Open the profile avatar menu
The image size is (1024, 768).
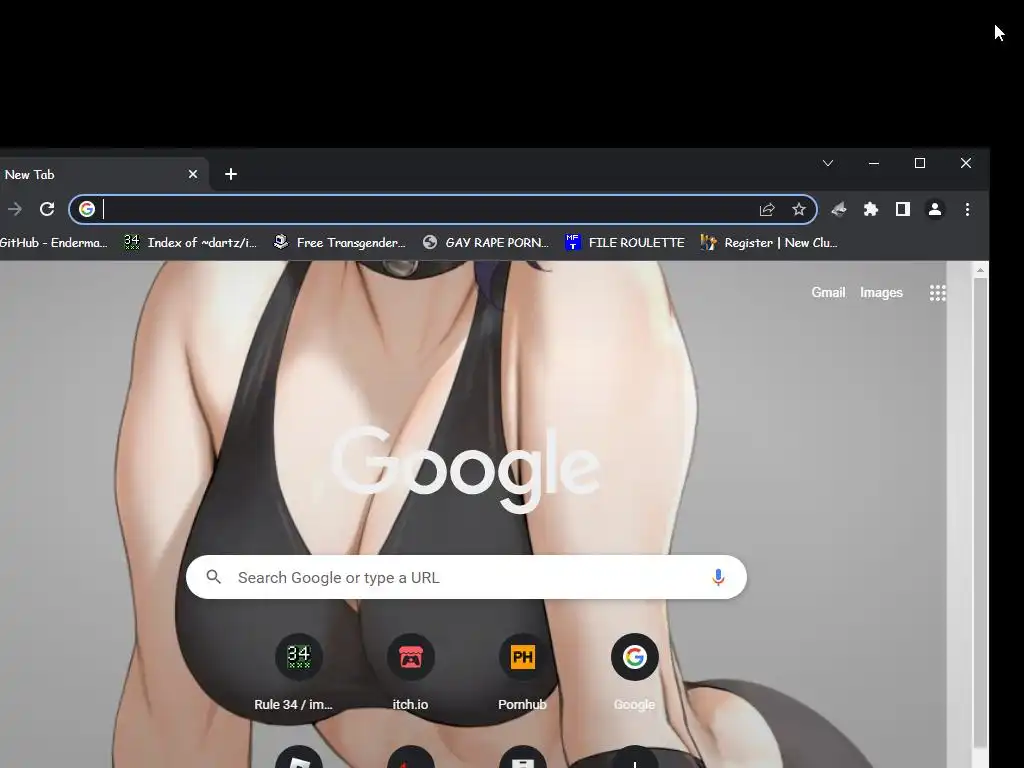tap(935, 210)
